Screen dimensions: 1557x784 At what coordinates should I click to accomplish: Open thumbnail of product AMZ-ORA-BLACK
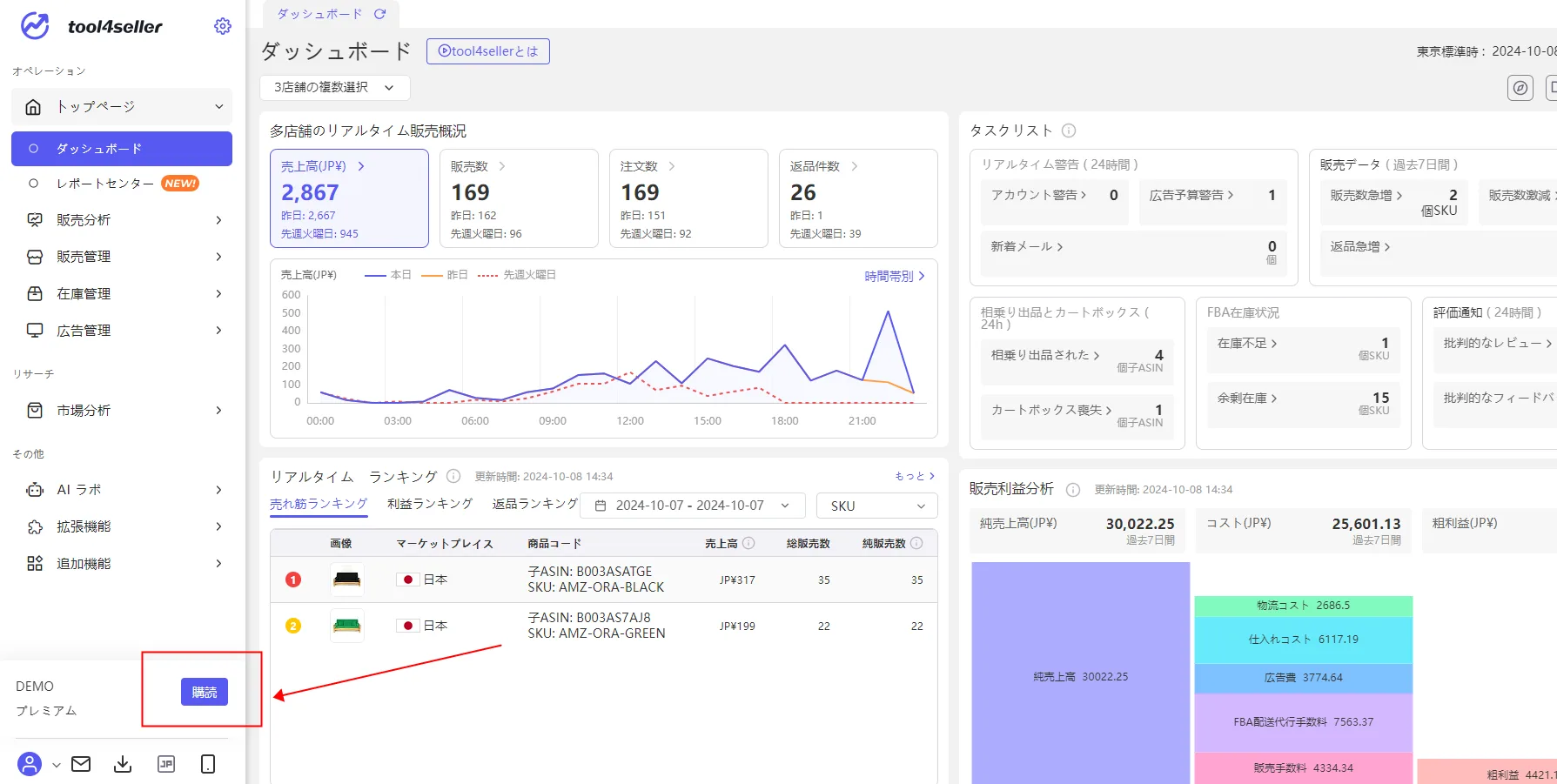tap(347, 579)
